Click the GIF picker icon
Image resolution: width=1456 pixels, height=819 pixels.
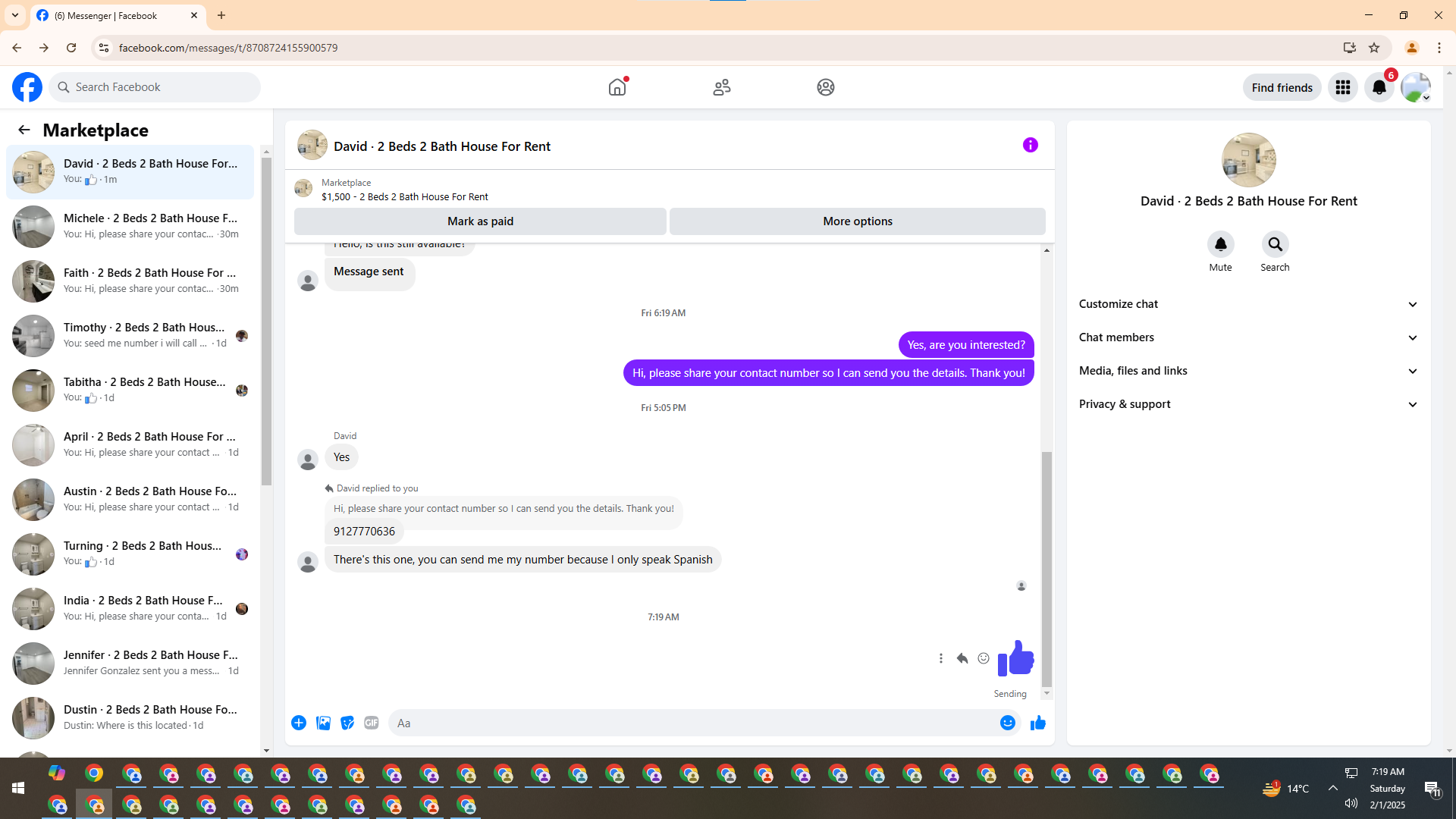(x=371, y=723)
